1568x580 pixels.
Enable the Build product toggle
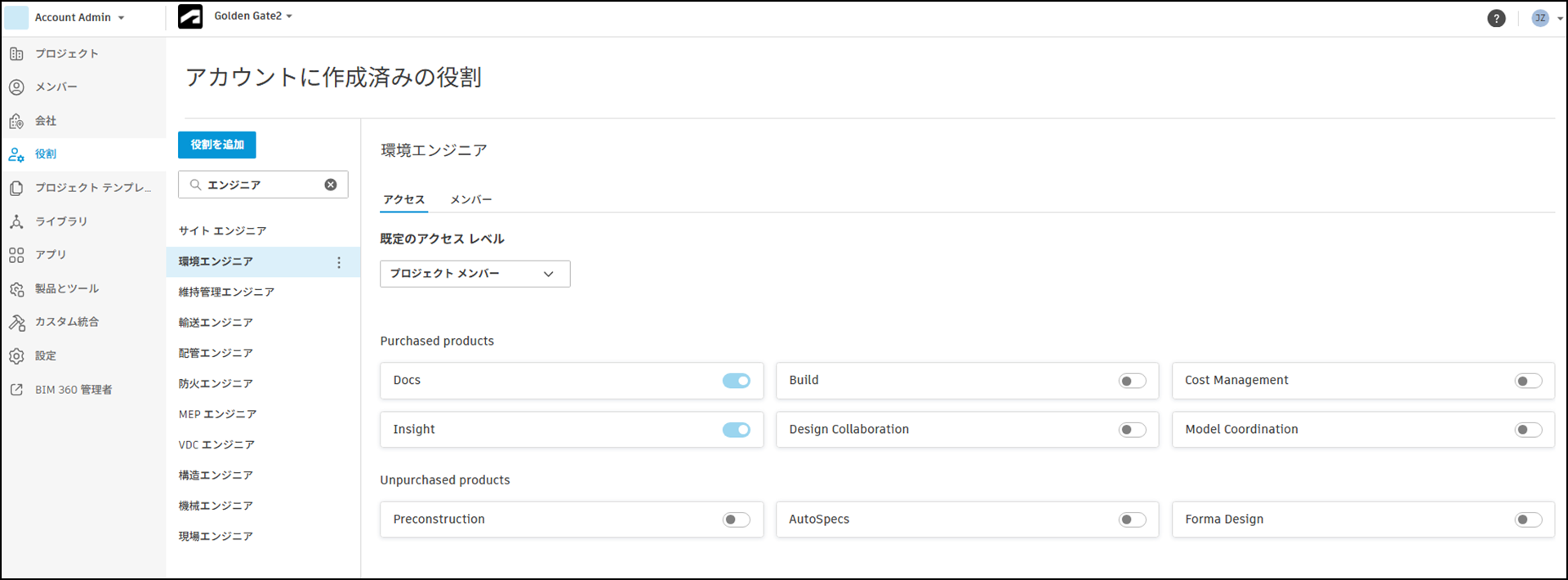(x=1132, y=381)
